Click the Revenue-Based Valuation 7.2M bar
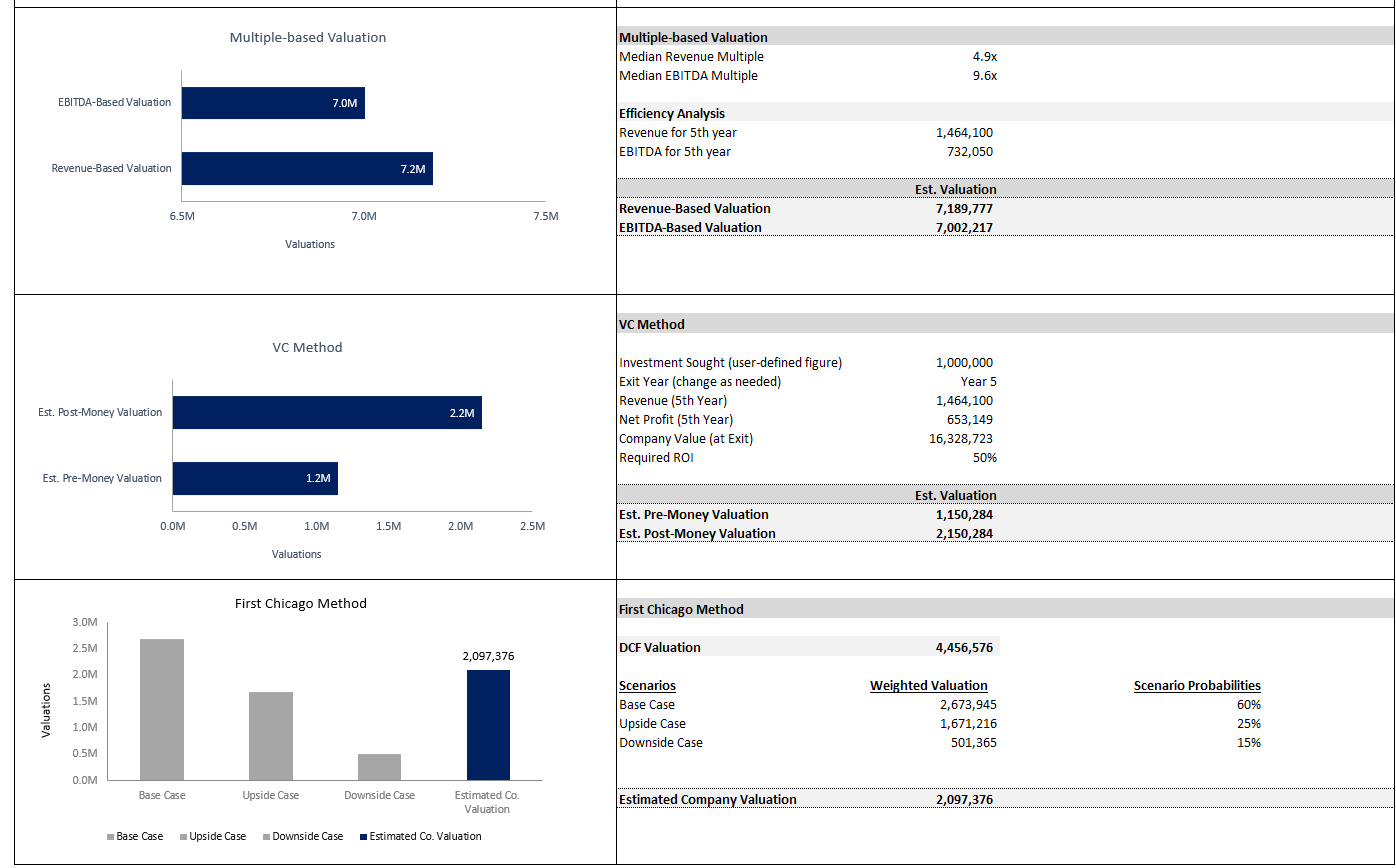The width and height of the screenshot is (1396, 868). coord(307,169)
